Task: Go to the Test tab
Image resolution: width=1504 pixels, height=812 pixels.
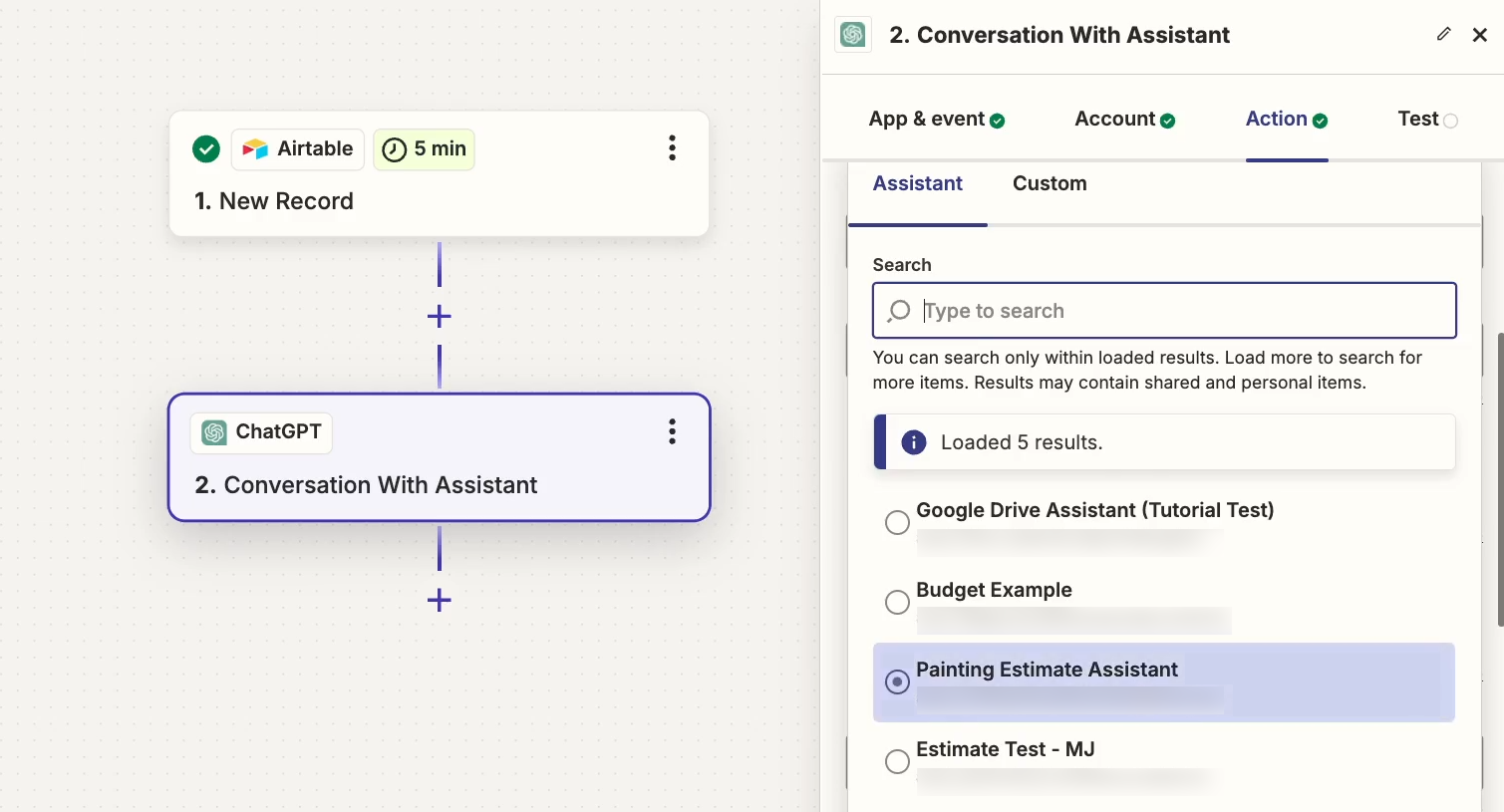Action: point(1428,120)
